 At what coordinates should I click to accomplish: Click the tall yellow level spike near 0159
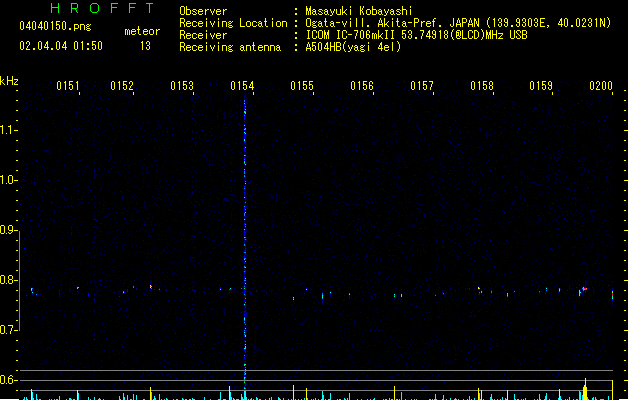tap(585, 389)
